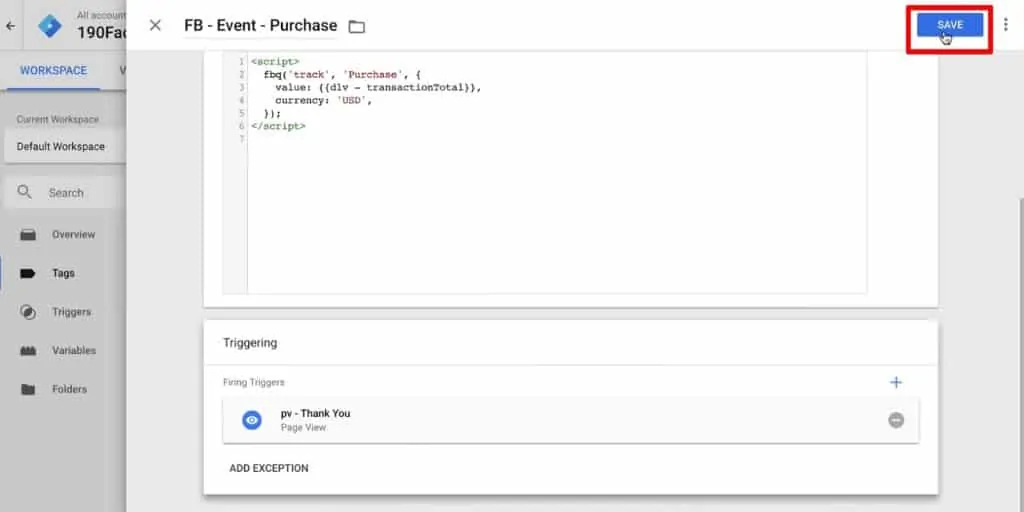This screenshot has width=1024, height=512.
Task: Click the Variables brick icon
Action: pos(28,351)
